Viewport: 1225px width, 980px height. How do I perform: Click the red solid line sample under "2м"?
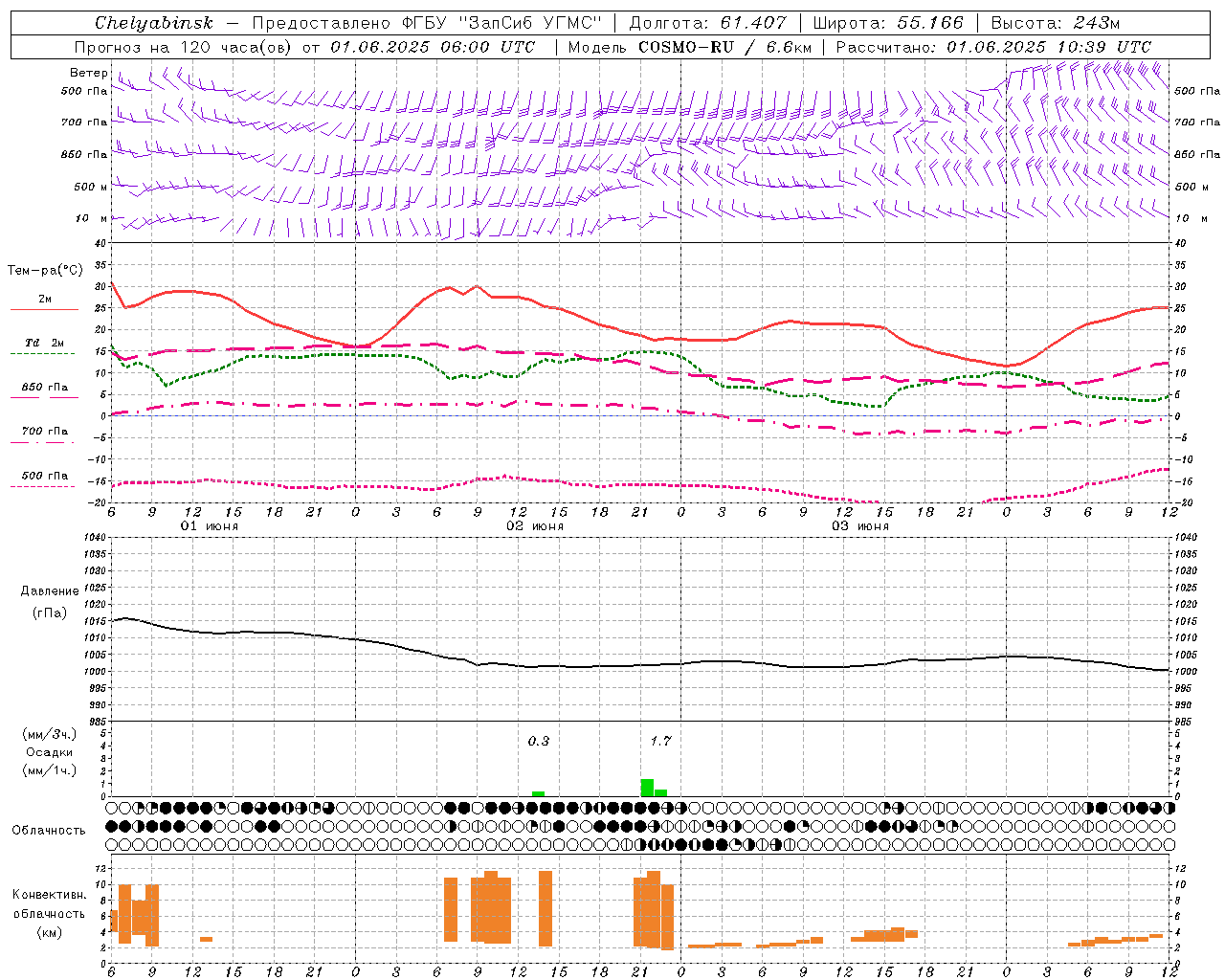[44, 309]
